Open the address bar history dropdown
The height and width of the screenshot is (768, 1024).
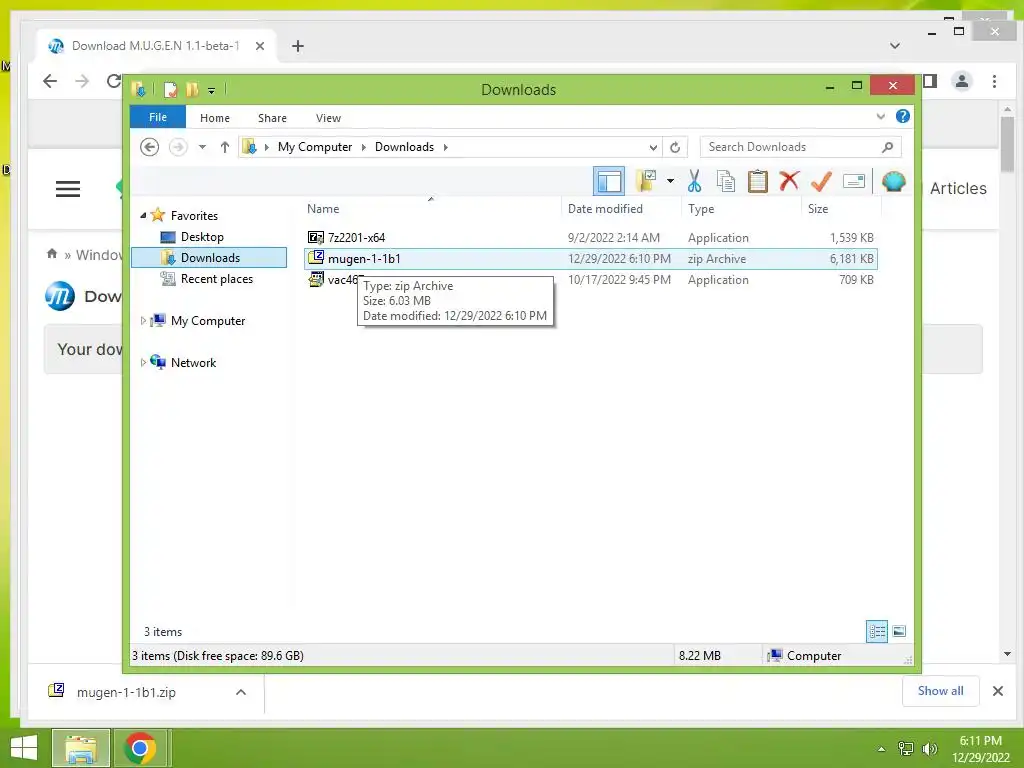[653, 148]
